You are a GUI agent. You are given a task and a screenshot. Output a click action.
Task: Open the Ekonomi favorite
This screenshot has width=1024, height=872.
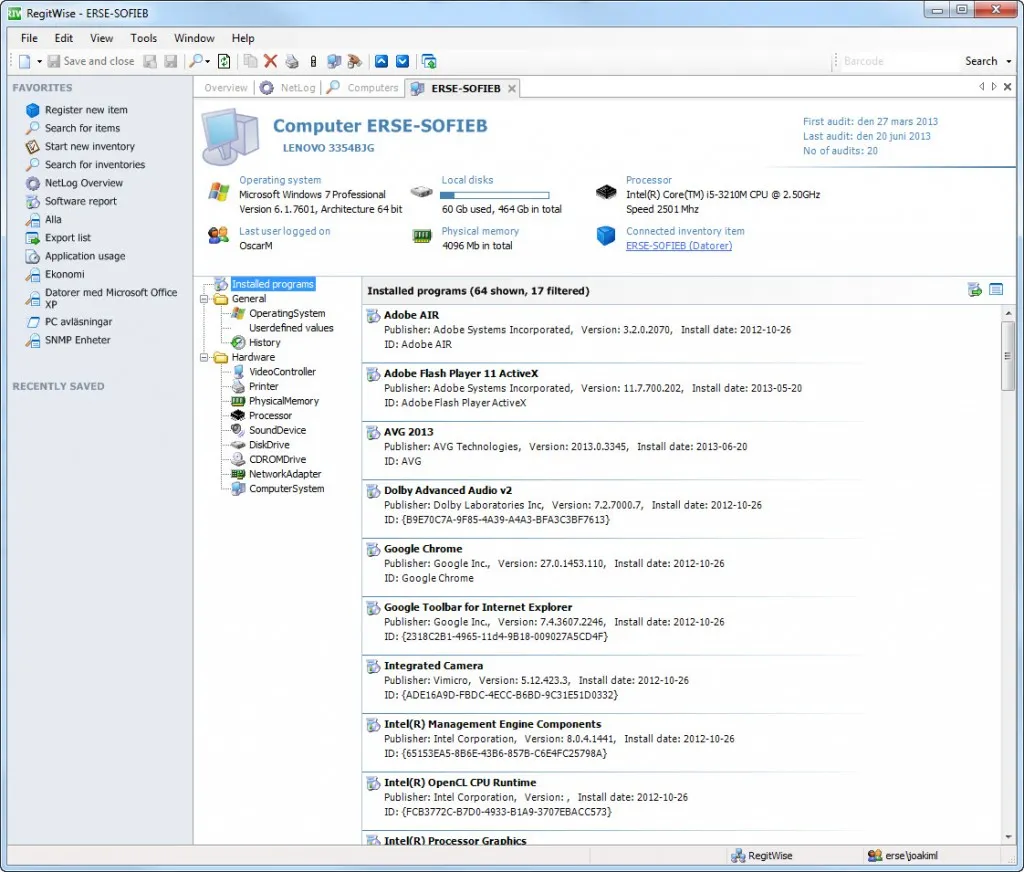click(64, 274)
